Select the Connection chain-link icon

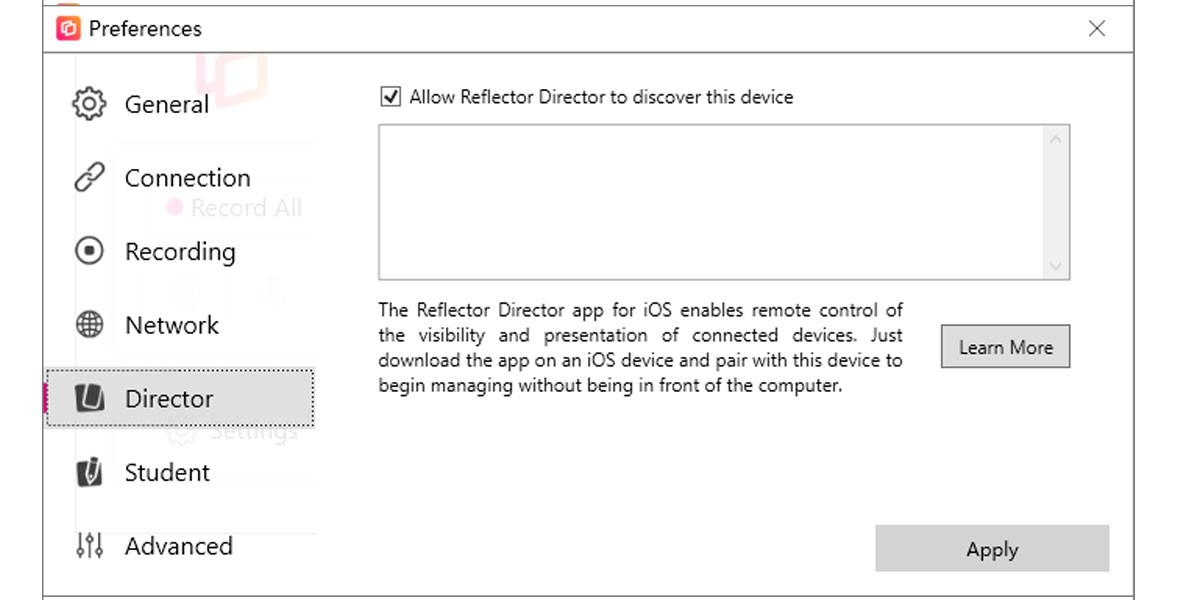pyautogui.click(x=89, y=177)
